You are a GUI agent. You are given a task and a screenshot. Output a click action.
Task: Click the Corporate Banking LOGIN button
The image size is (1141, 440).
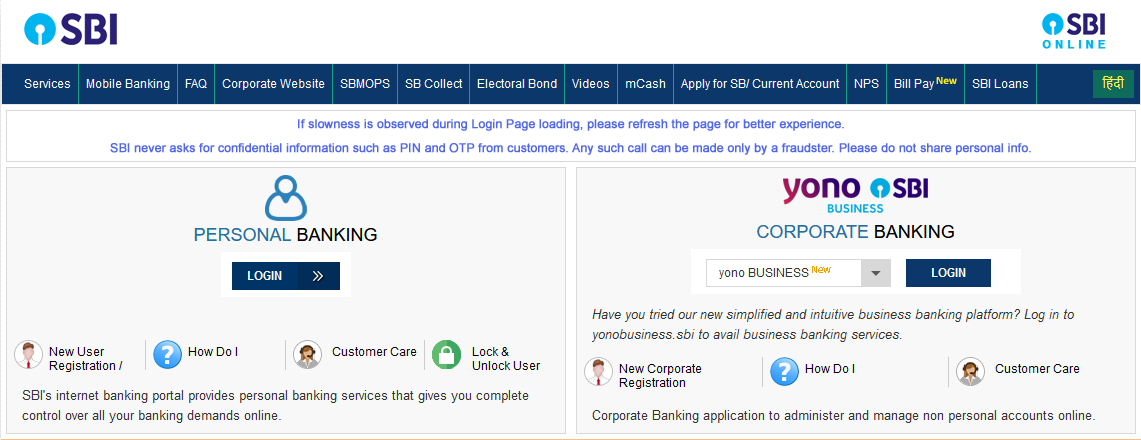click(948, 273)
